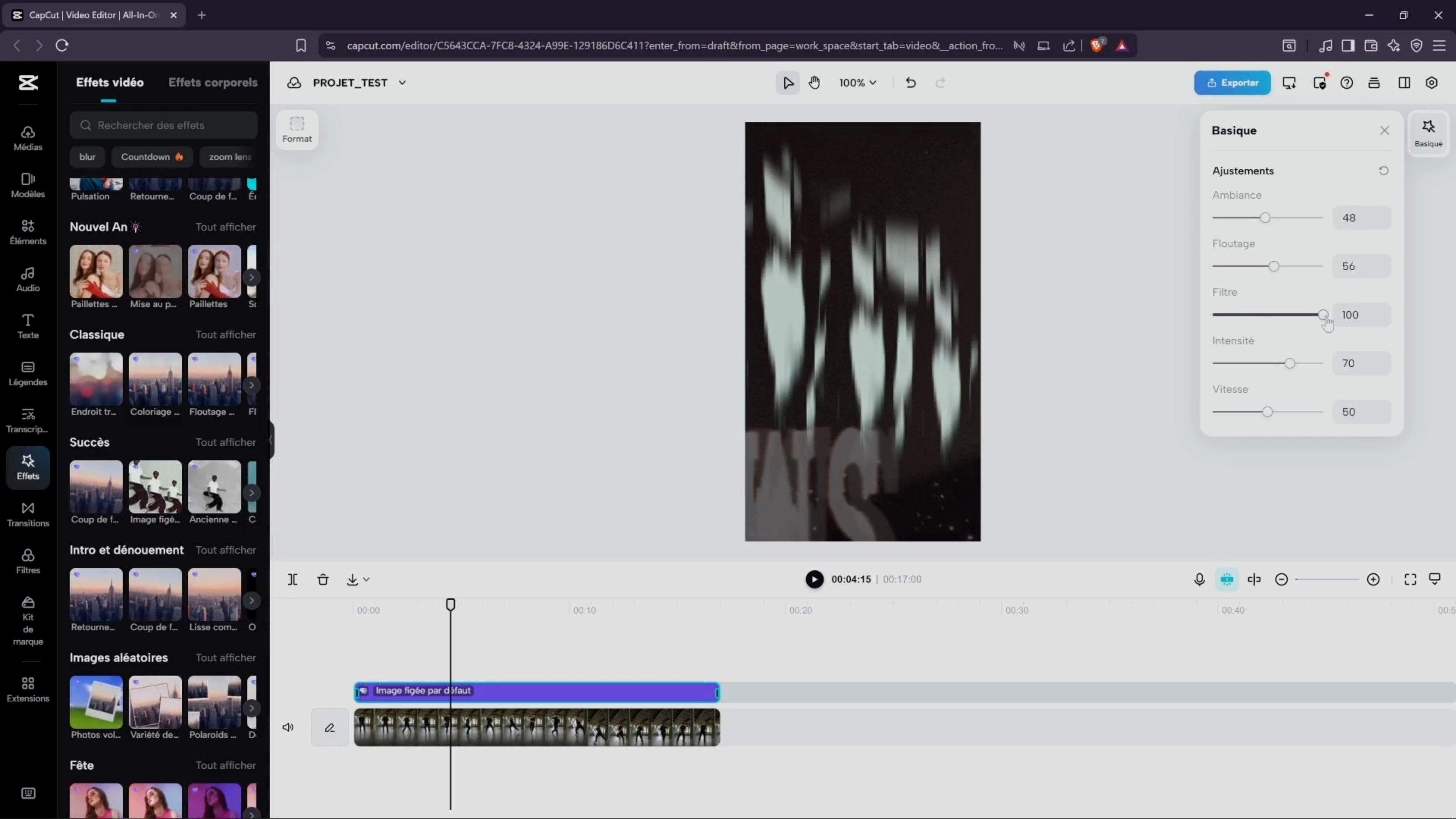
Task: Click Tout afficher next to Classique
Action: pyautogui.click(x=226, y=334)
